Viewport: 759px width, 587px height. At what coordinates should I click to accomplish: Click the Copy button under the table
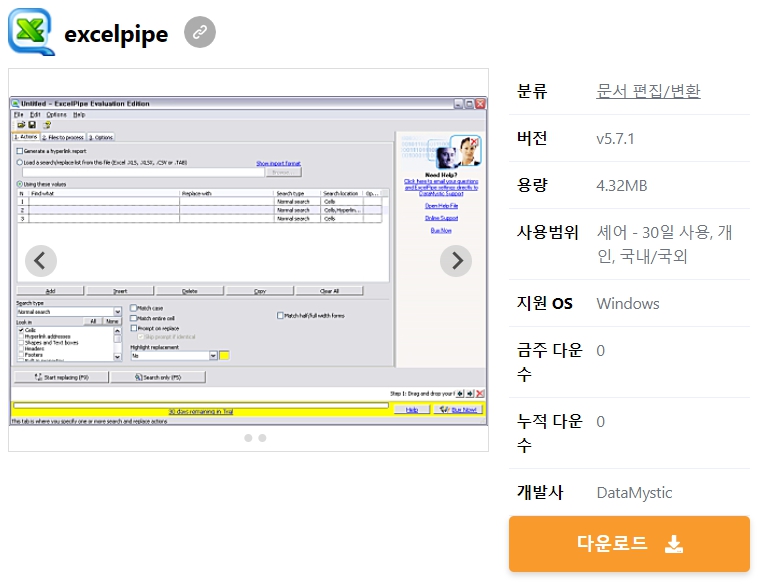coord(260,291)
